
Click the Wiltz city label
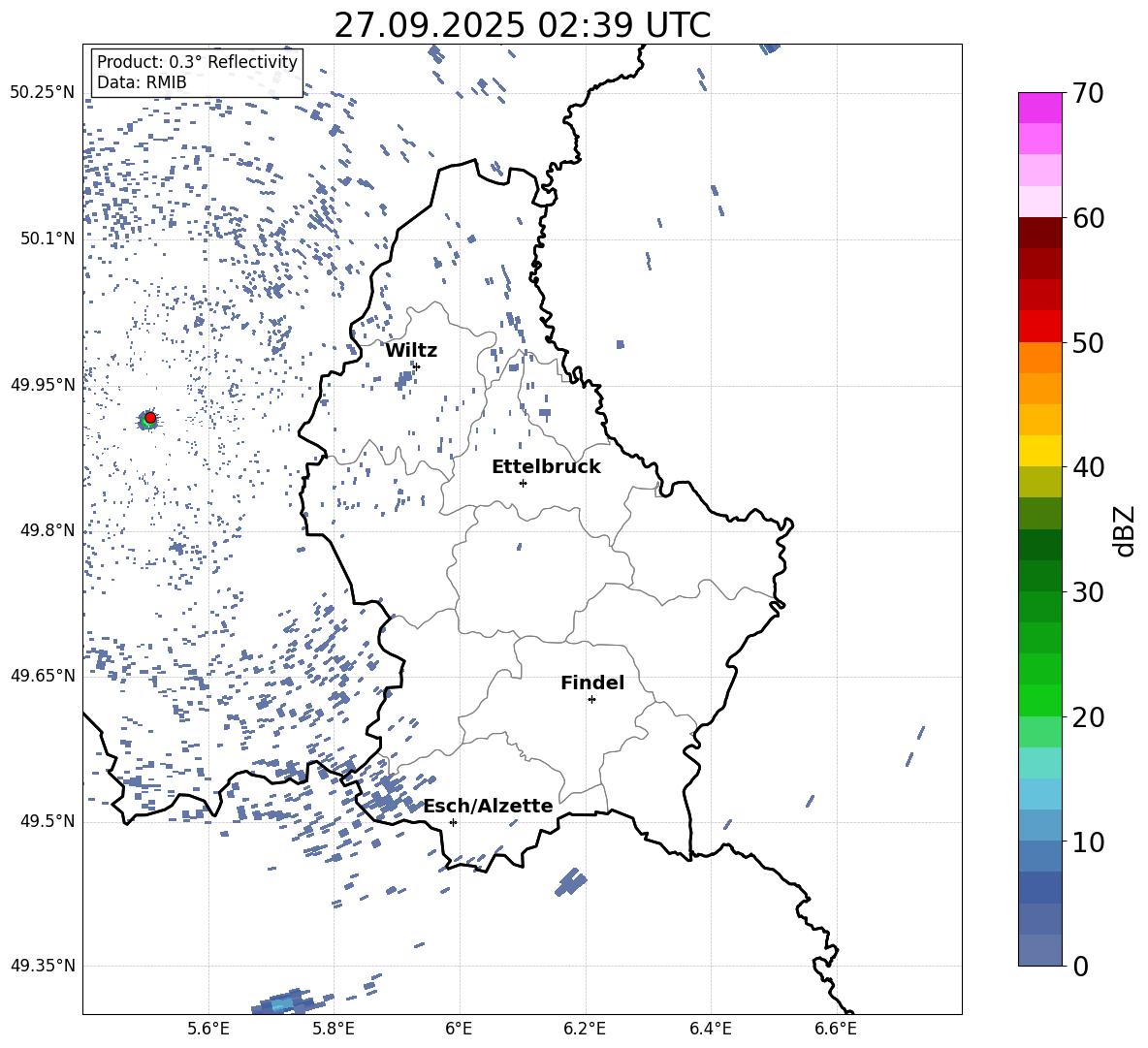pyautogui.click(x=411, y=351)
